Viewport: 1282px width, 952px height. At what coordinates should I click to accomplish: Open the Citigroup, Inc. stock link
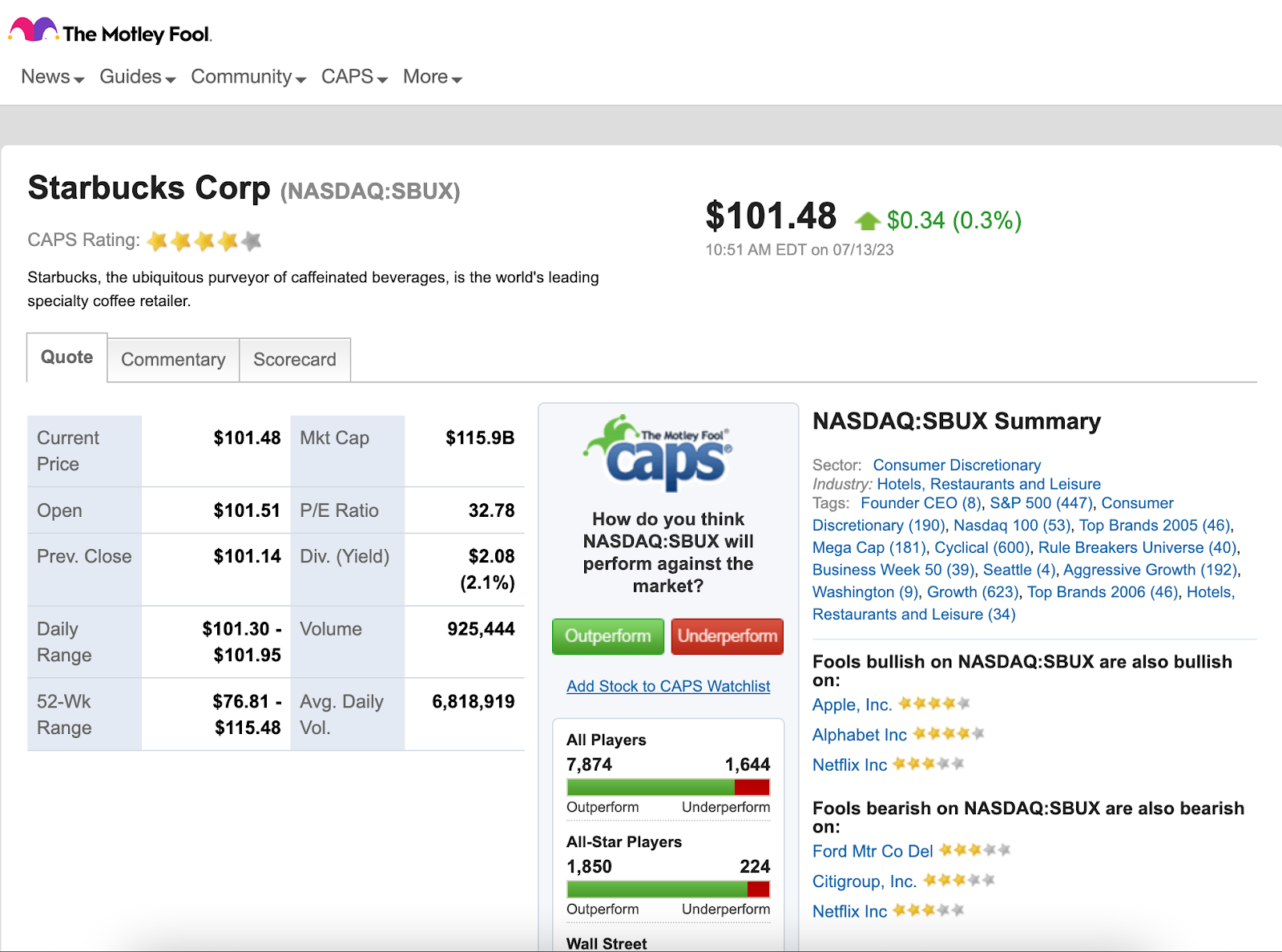865,881
